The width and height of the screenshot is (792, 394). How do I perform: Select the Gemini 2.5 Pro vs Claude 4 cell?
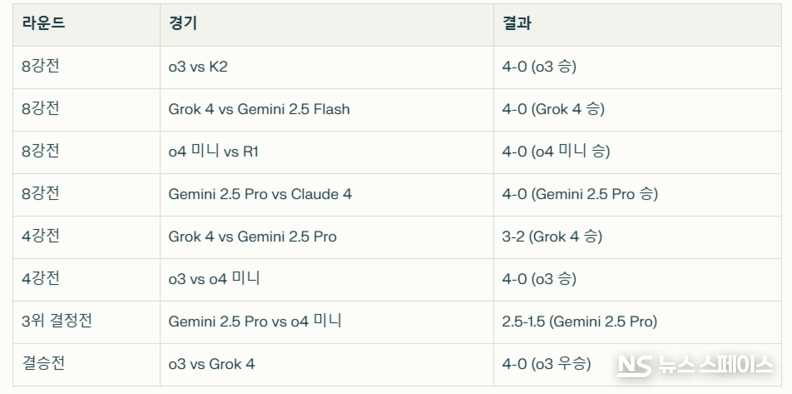(x=327, y=195)
